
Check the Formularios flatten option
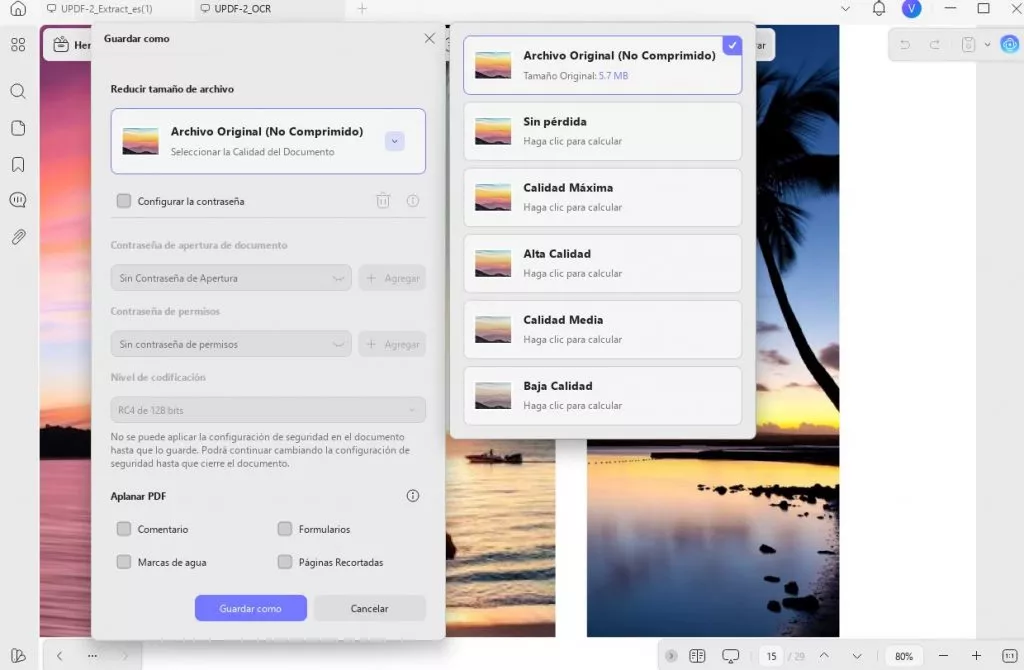coord(285,529)
